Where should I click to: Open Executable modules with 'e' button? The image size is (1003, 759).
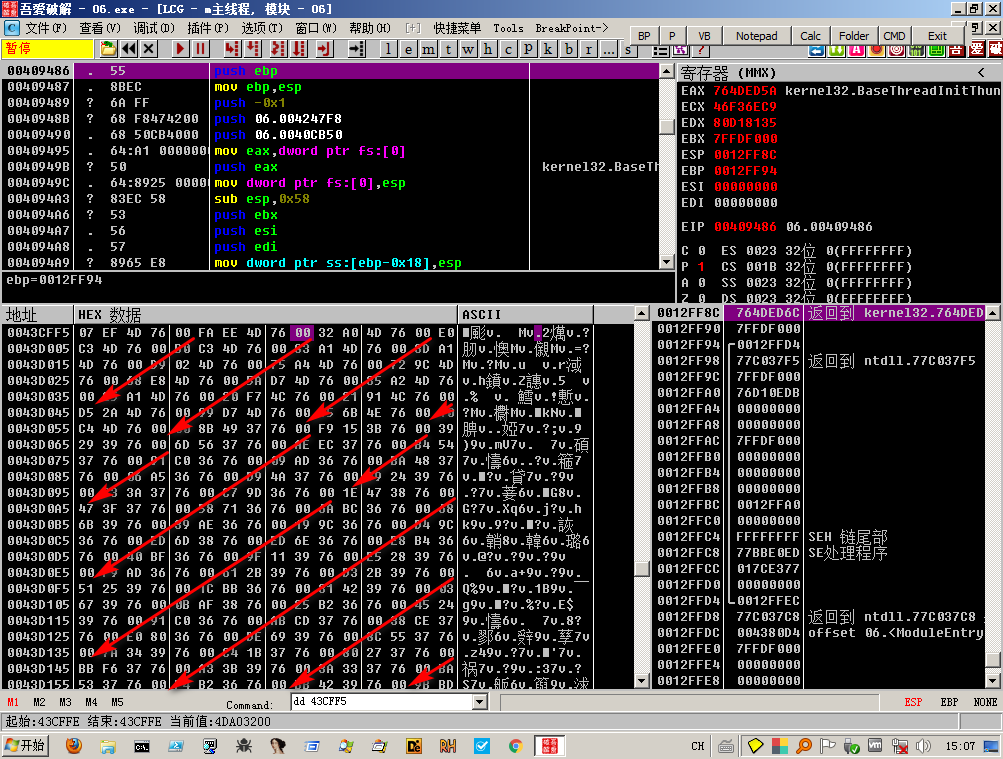(408, 49)
